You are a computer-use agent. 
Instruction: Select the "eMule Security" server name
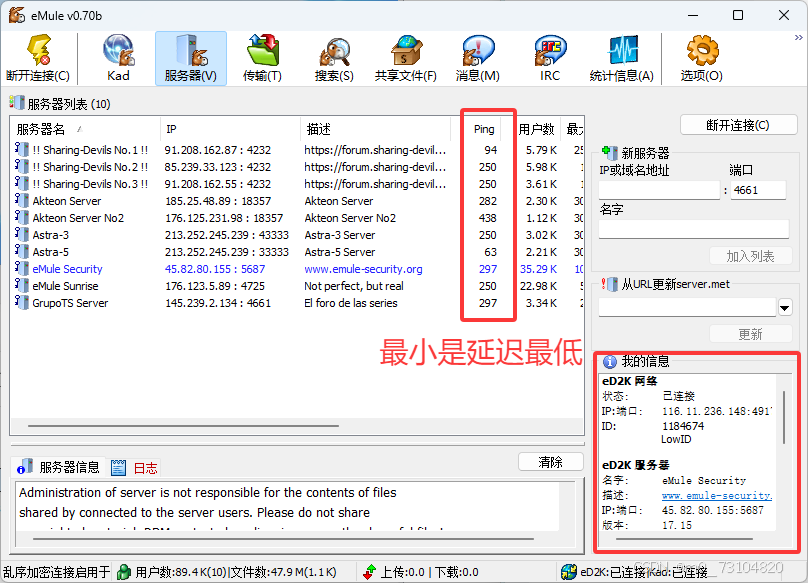tap(67, 269)
